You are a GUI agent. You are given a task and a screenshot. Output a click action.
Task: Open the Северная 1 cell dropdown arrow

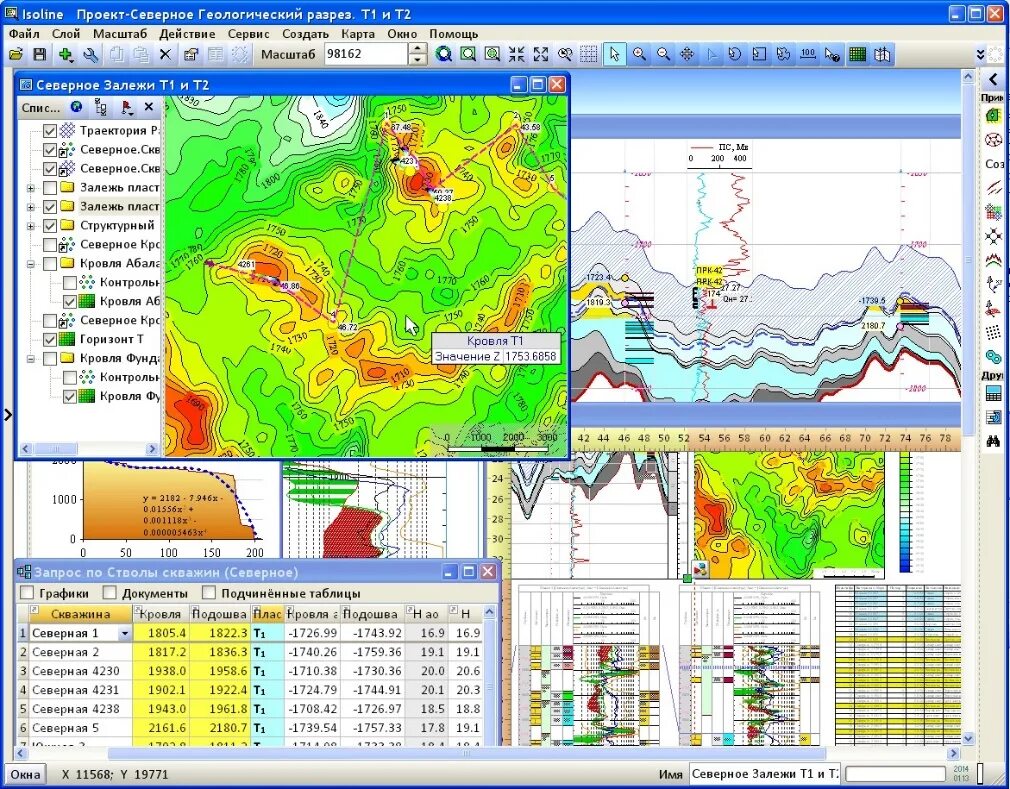click(x=124, y=634)
